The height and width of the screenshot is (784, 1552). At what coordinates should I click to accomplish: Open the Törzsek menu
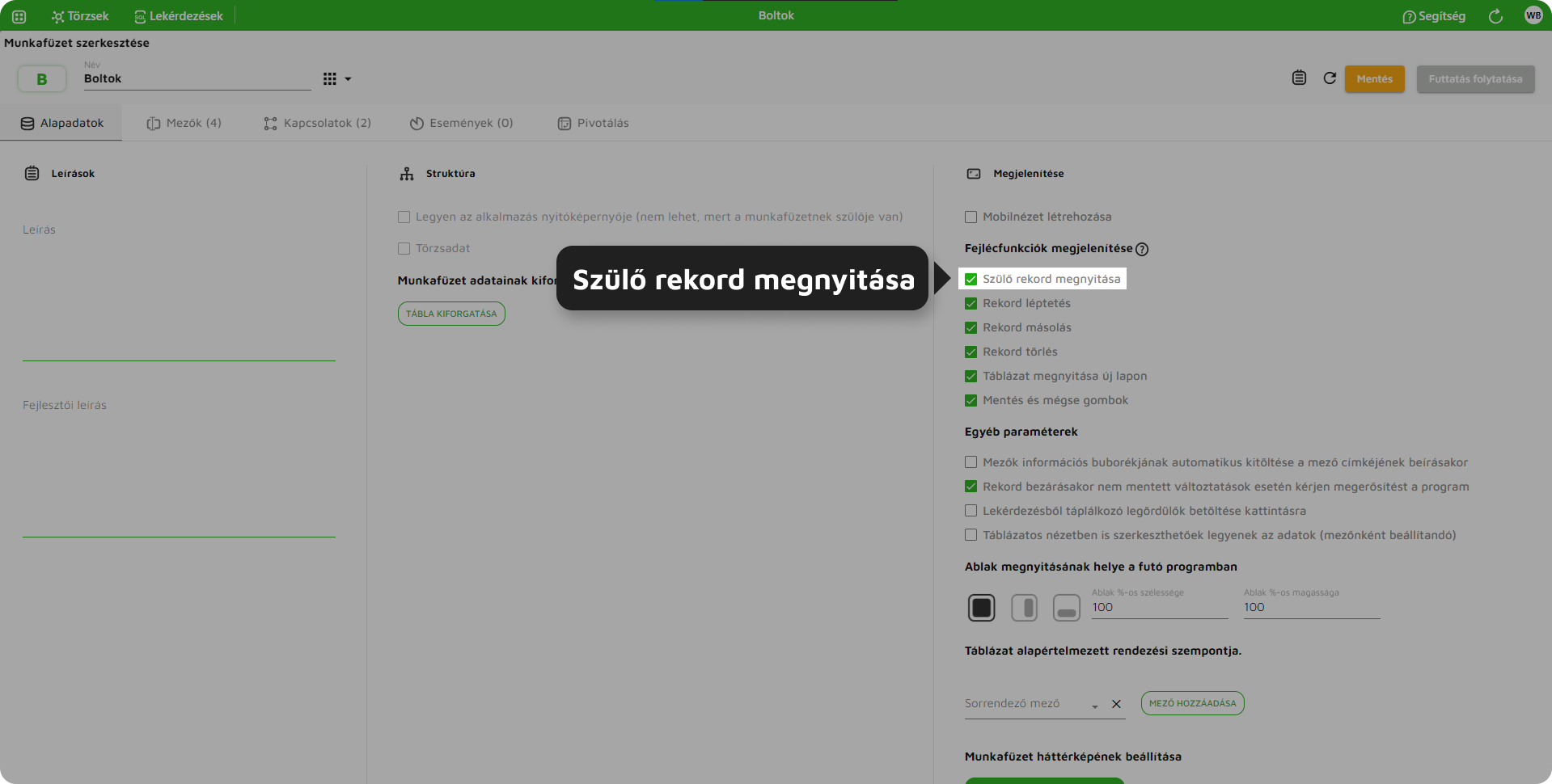pos(79,16)
